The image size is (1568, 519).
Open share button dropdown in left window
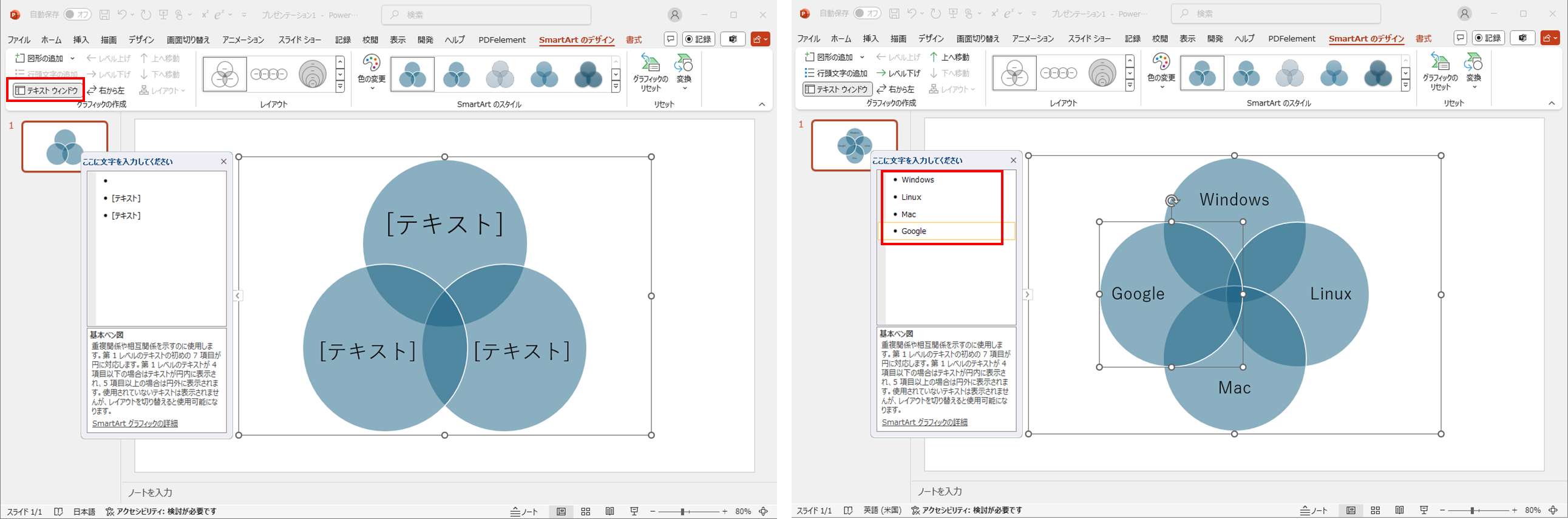point(760,39)
